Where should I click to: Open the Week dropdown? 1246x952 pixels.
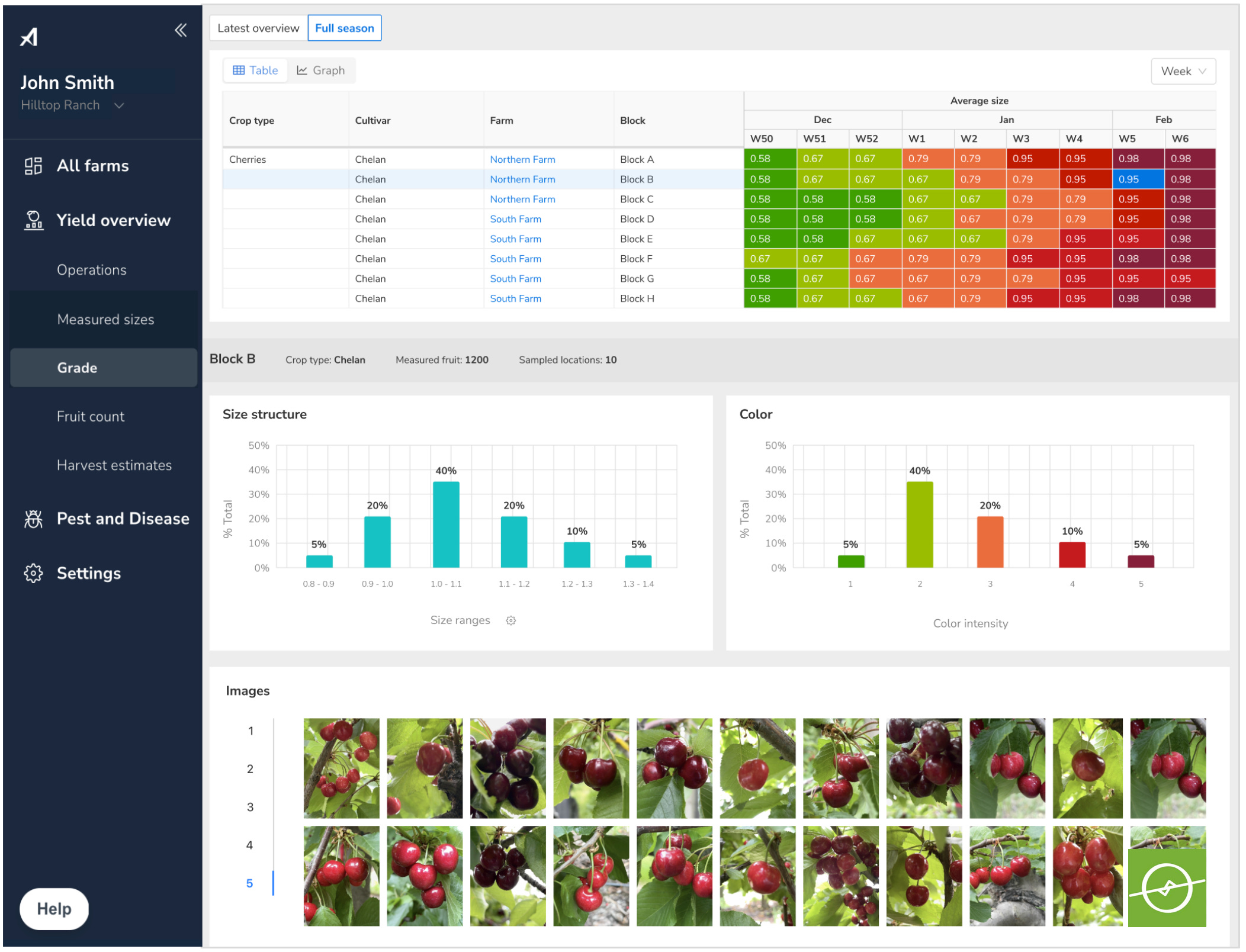1183,71
